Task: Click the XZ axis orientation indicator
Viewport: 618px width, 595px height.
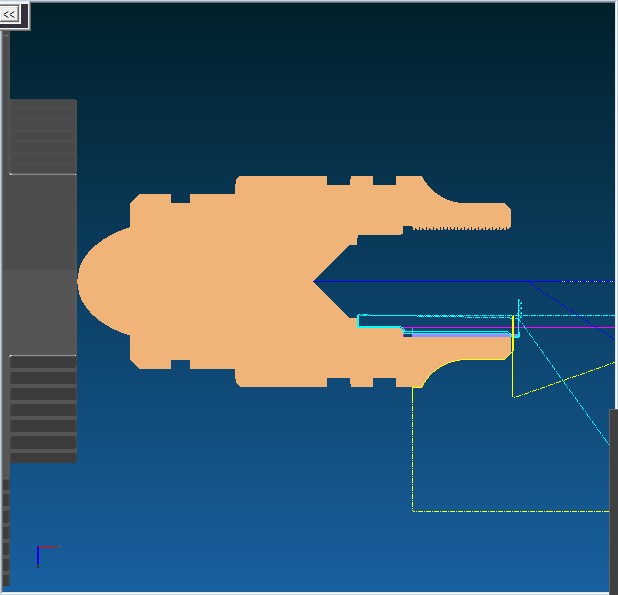Action: (x=48, y=556)
